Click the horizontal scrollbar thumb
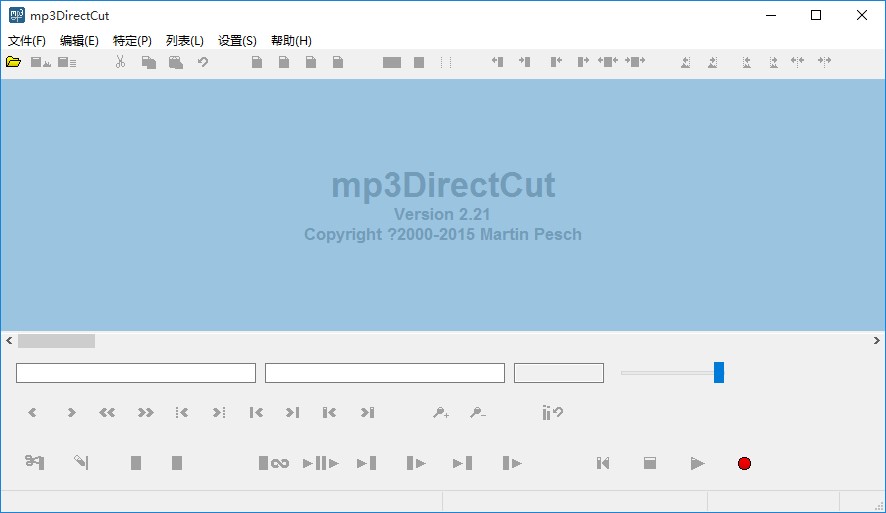The width and height of the screenshot is (886, 513). 57,341
